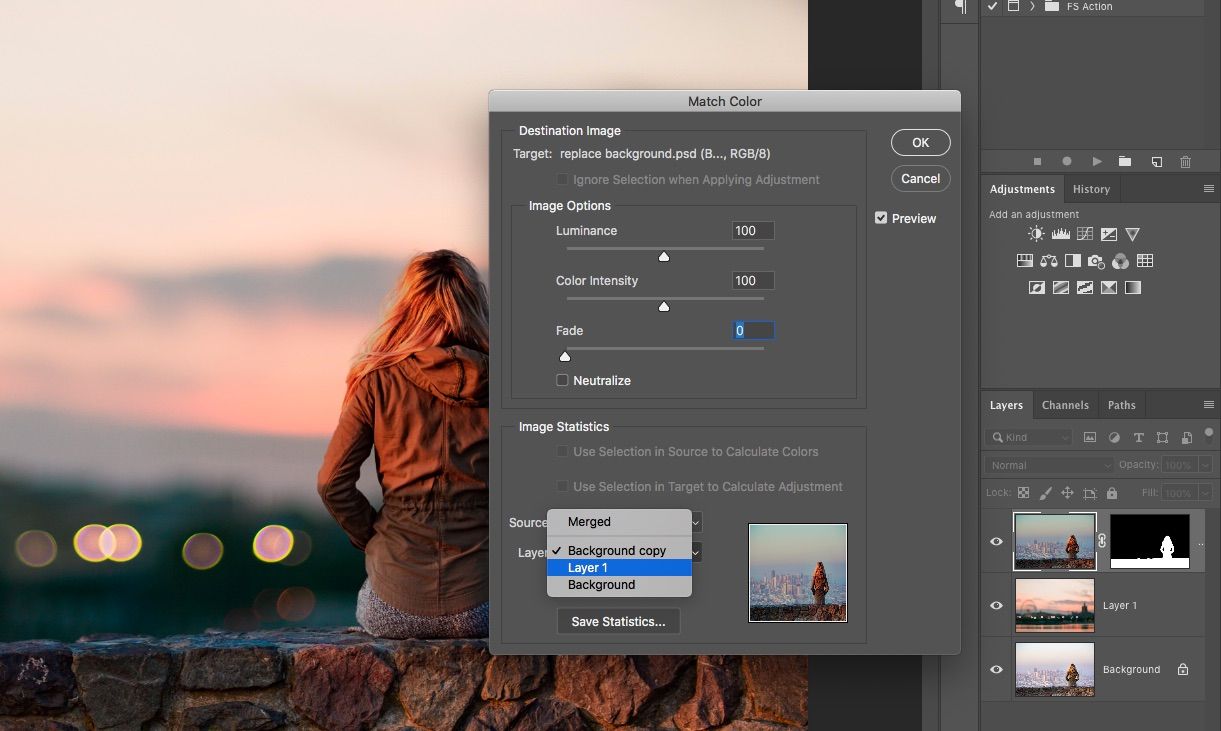This screenshot has width=1221, height=731.
Task: Click the delete action trash icon
Action: [x=1185, y=161]
